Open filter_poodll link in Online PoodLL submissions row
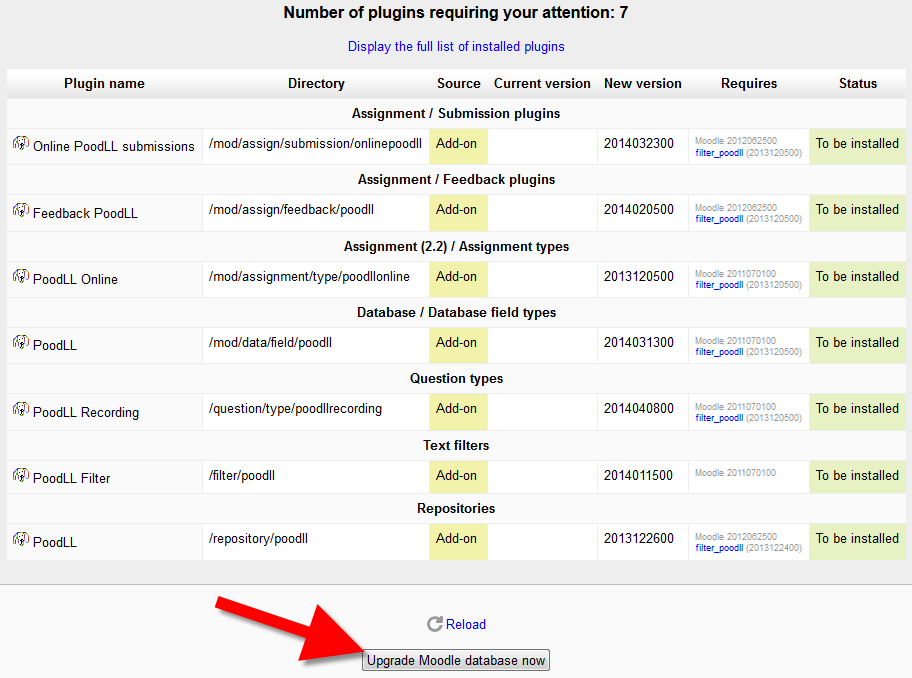The height and width of the screenshot is (678, 912). point(719,152)
